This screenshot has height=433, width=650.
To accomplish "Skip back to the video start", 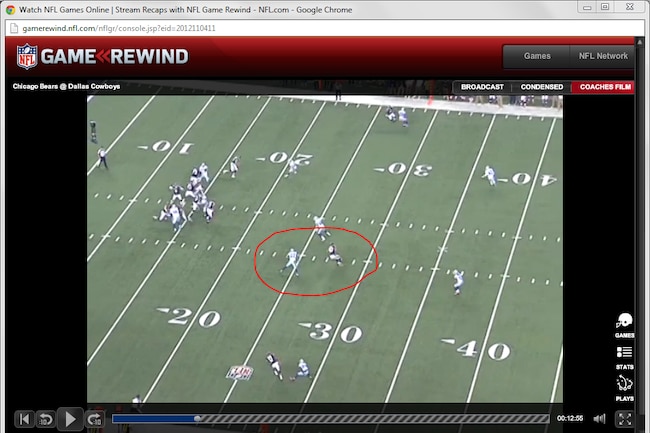I will 24,419.
